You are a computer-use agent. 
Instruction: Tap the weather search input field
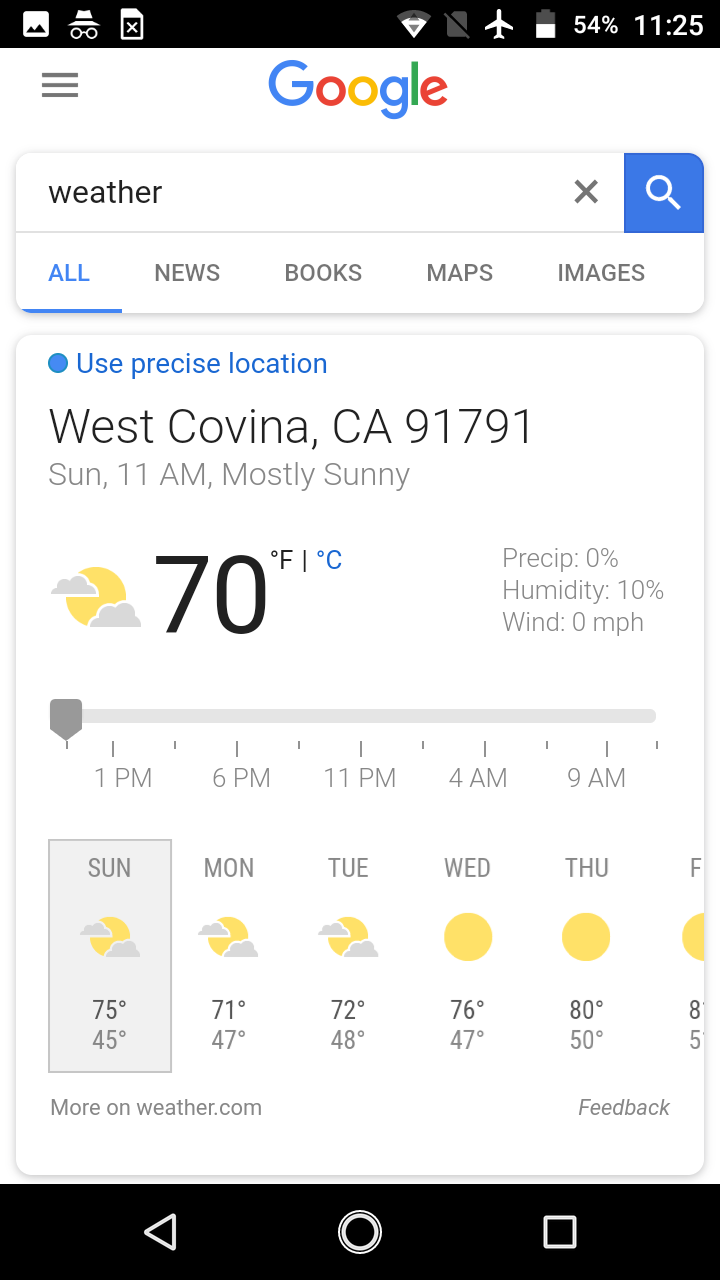coord(300,192)
